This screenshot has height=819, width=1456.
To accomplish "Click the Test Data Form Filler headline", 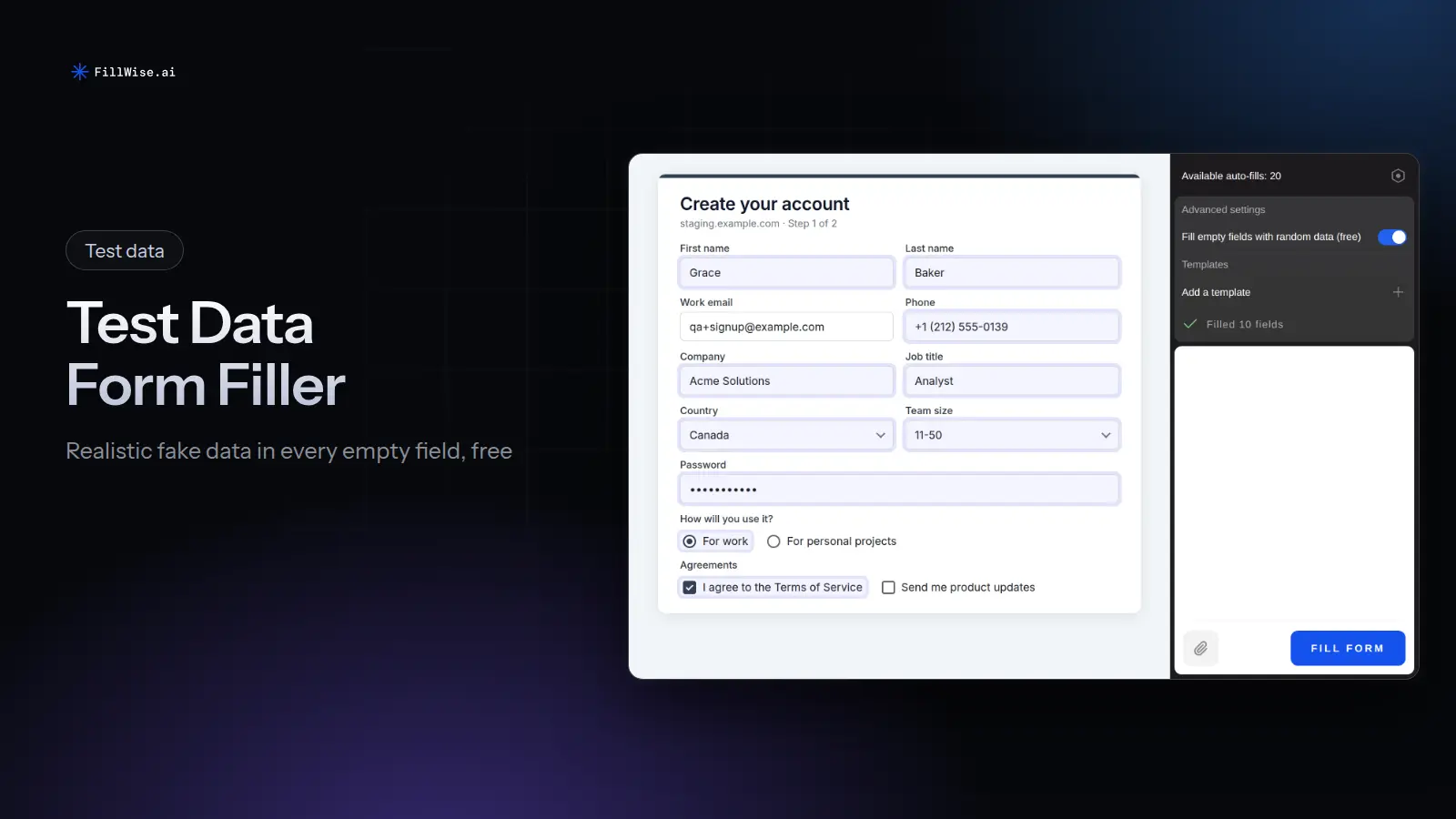I will point(206,353).
